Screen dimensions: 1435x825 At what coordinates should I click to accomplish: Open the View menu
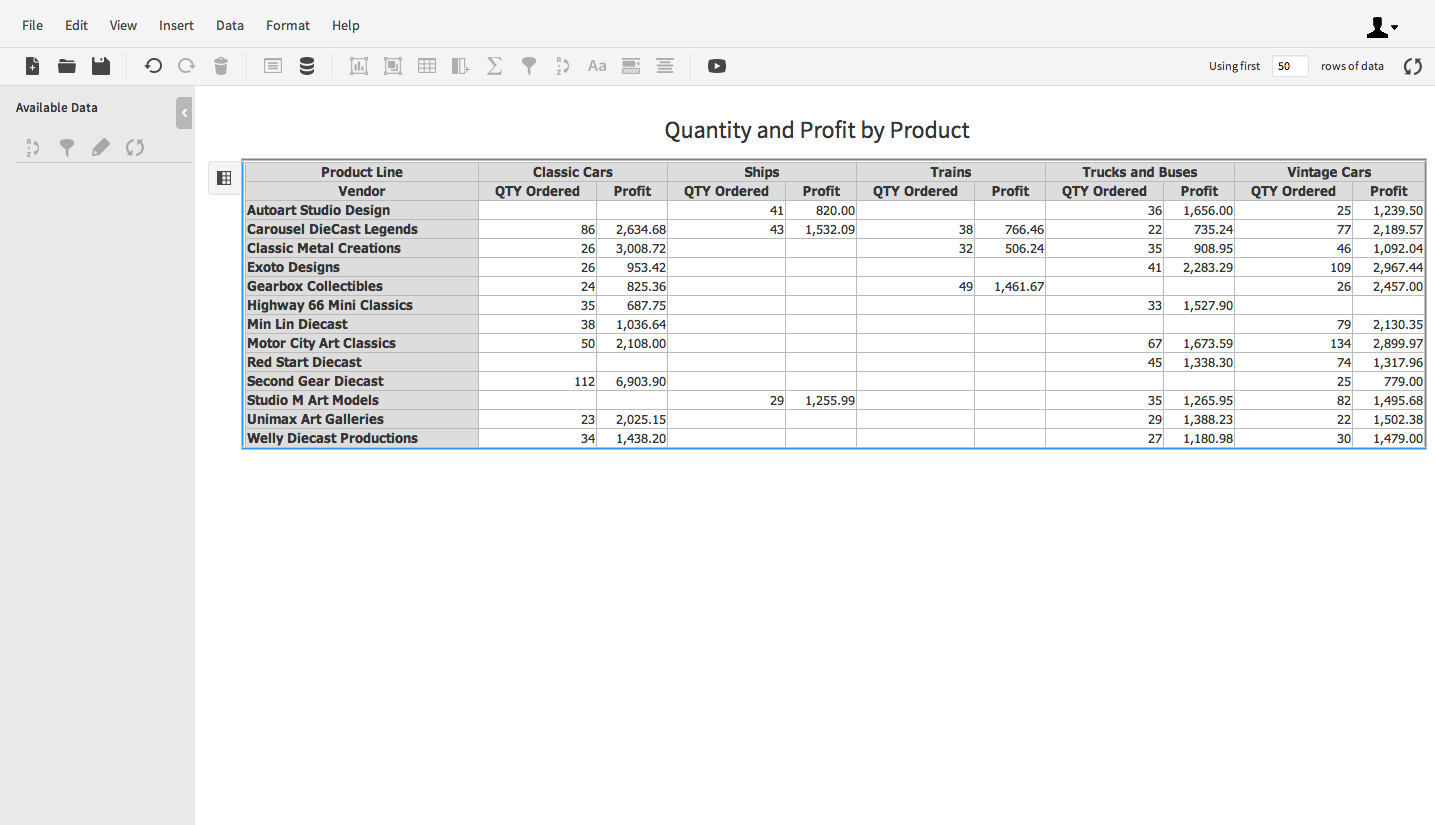(124, 25)
